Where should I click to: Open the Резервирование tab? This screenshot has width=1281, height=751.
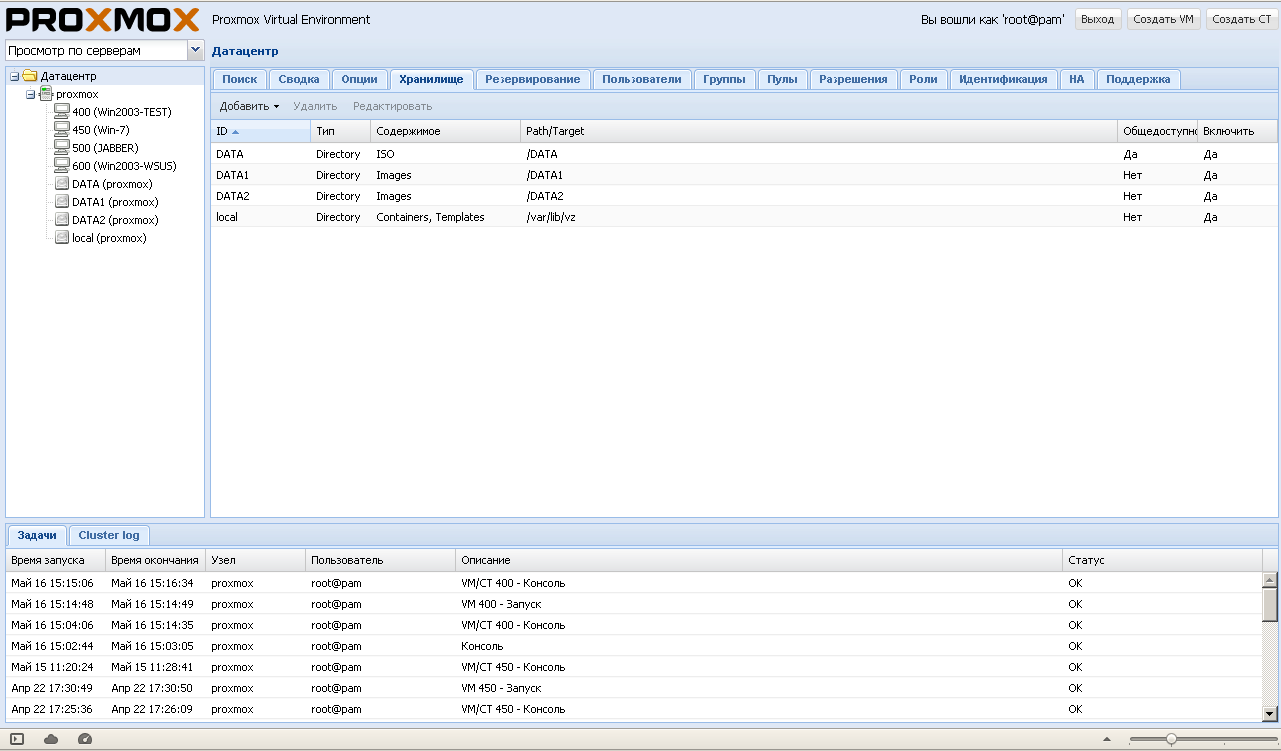tap(533, 79)
